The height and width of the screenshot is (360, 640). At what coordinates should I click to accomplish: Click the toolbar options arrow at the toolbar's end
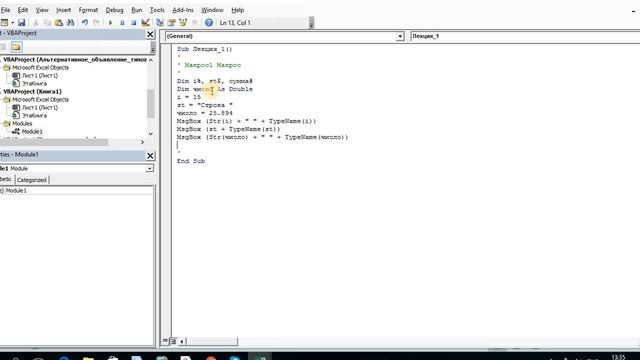tap(311, 23)
